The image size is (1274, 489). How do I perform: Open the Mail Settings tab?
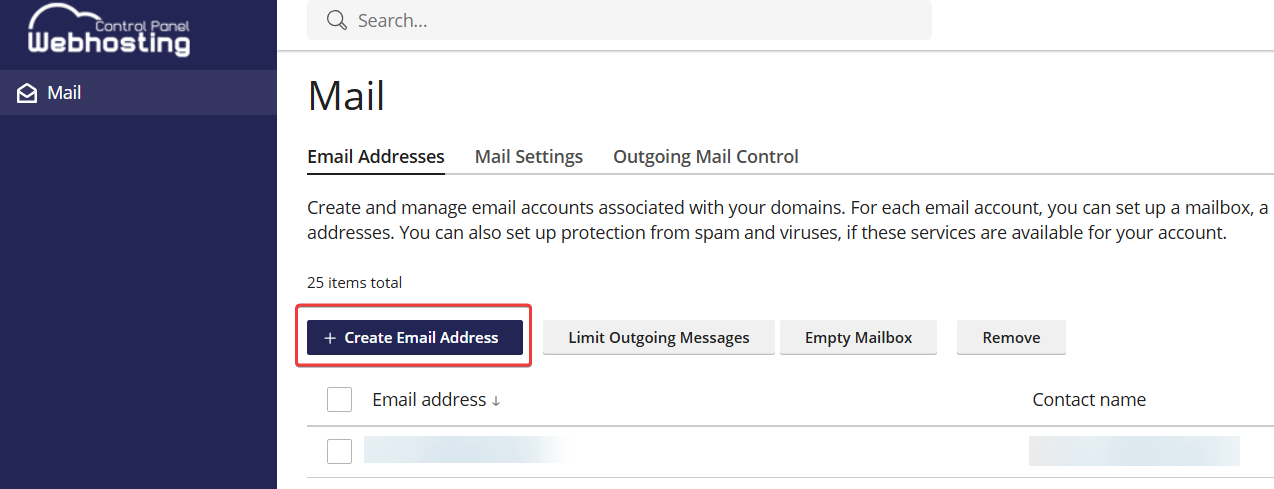[529, 157]
